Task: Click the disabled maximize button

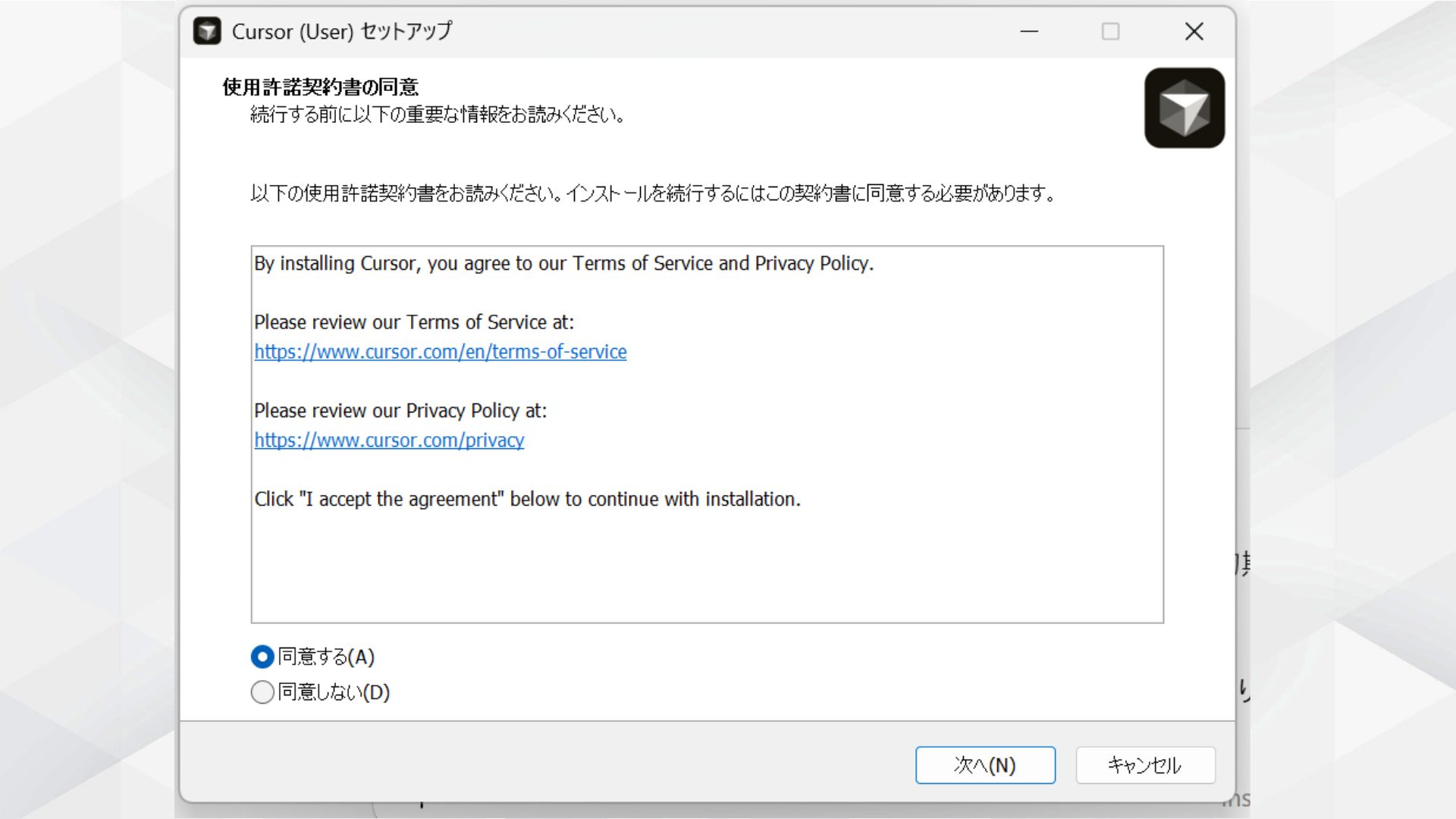Action: [1110, 31]
